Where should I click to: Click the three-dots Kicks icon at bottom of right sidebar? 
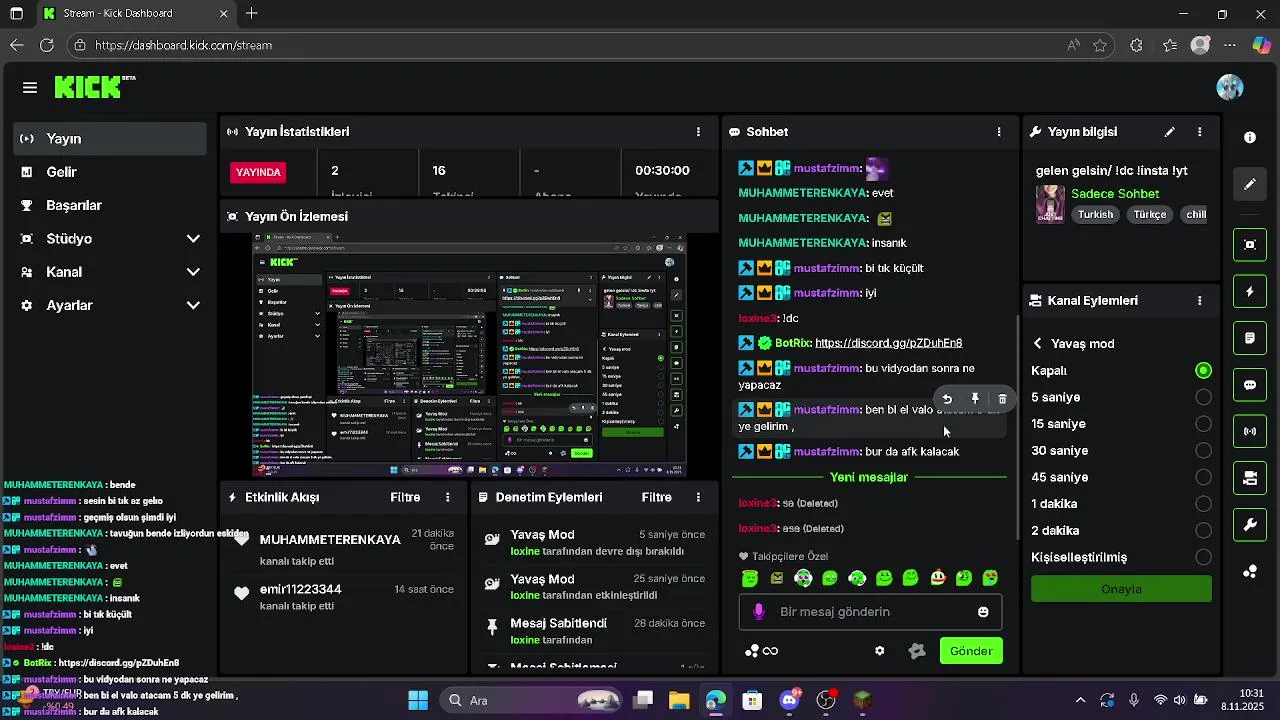(1250, 572)
